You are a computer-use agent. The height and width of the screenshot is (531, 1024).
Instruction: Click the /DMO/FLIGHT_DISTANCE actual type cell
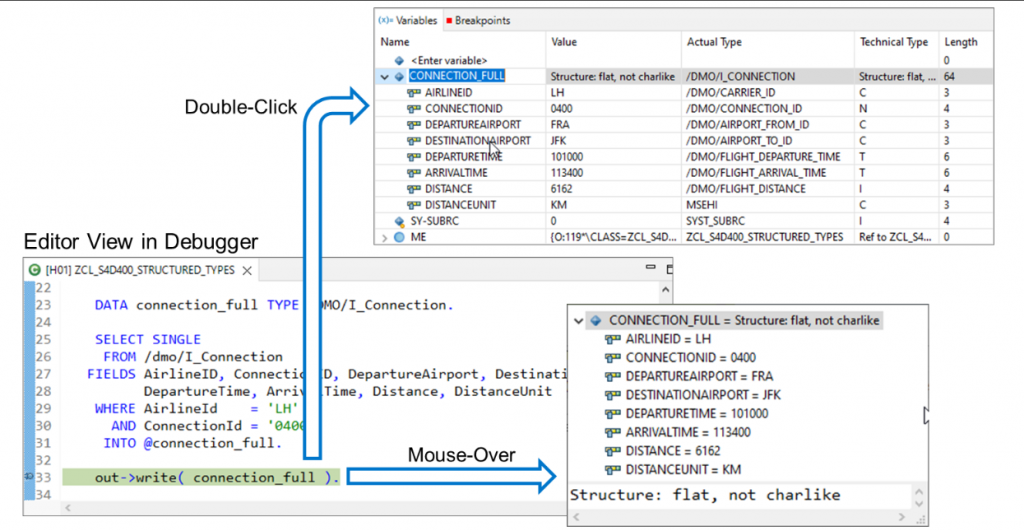[x=745, y=189]
